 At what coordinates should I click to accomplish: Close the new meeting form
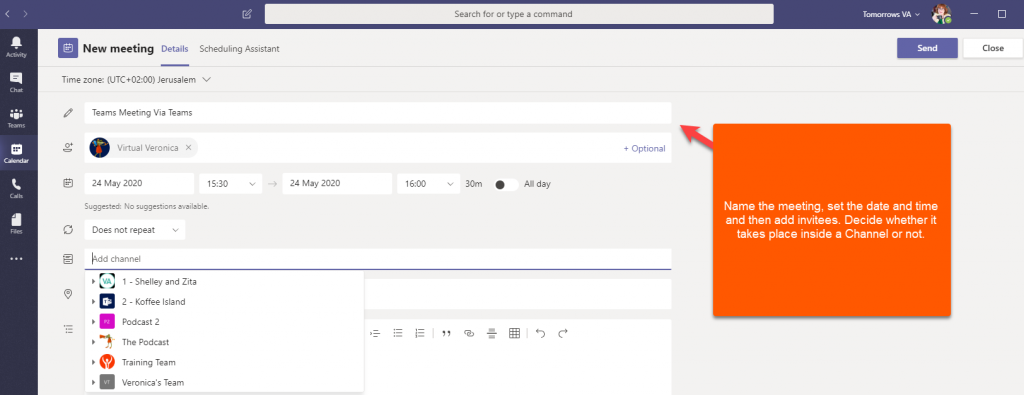tap(993, 48)
